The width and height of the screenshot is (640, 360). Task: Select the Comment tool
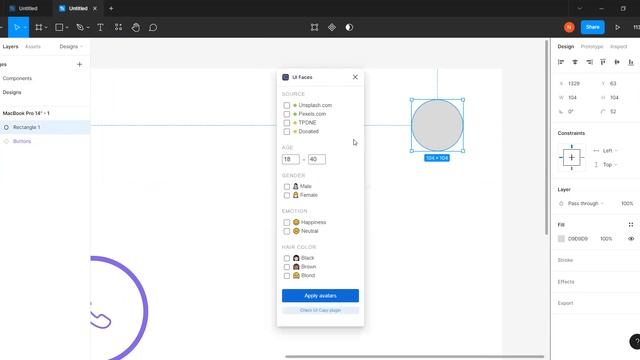153,27
